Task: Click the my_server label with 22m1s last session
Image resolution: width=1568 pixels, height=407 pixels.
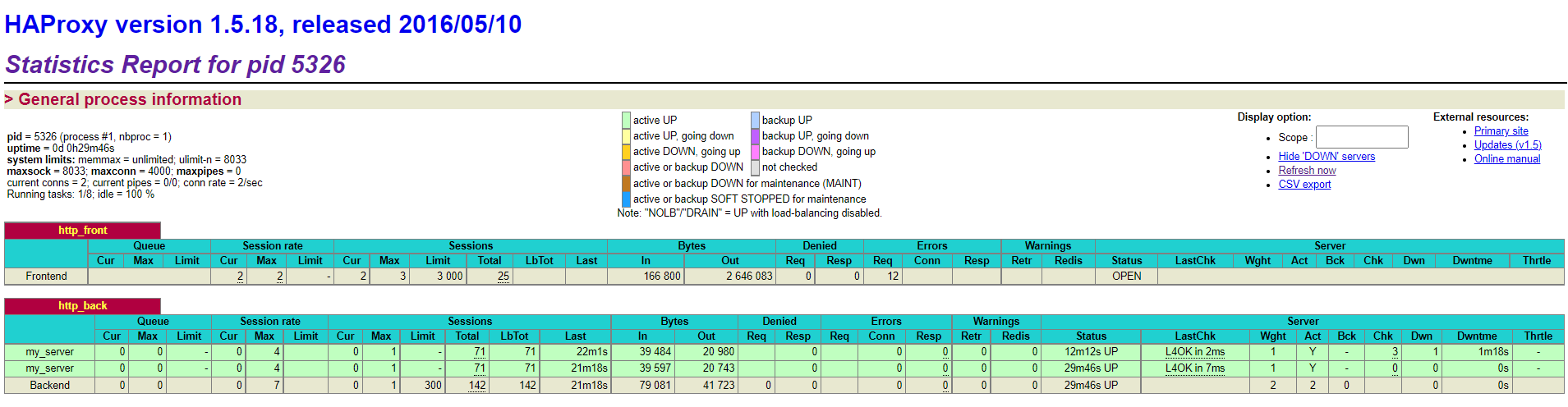Action: click(49, 352)
